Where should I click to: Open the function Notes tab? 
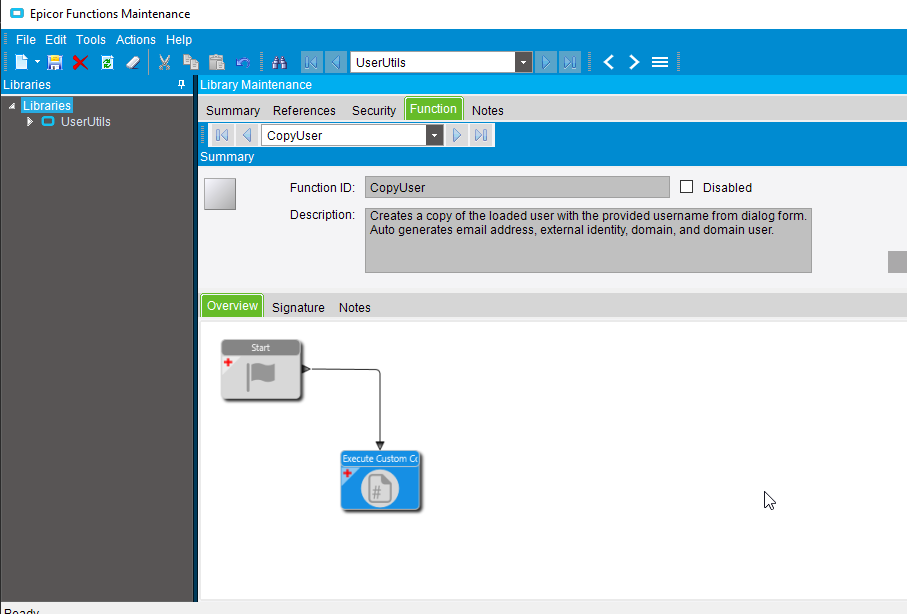point(355,308)
